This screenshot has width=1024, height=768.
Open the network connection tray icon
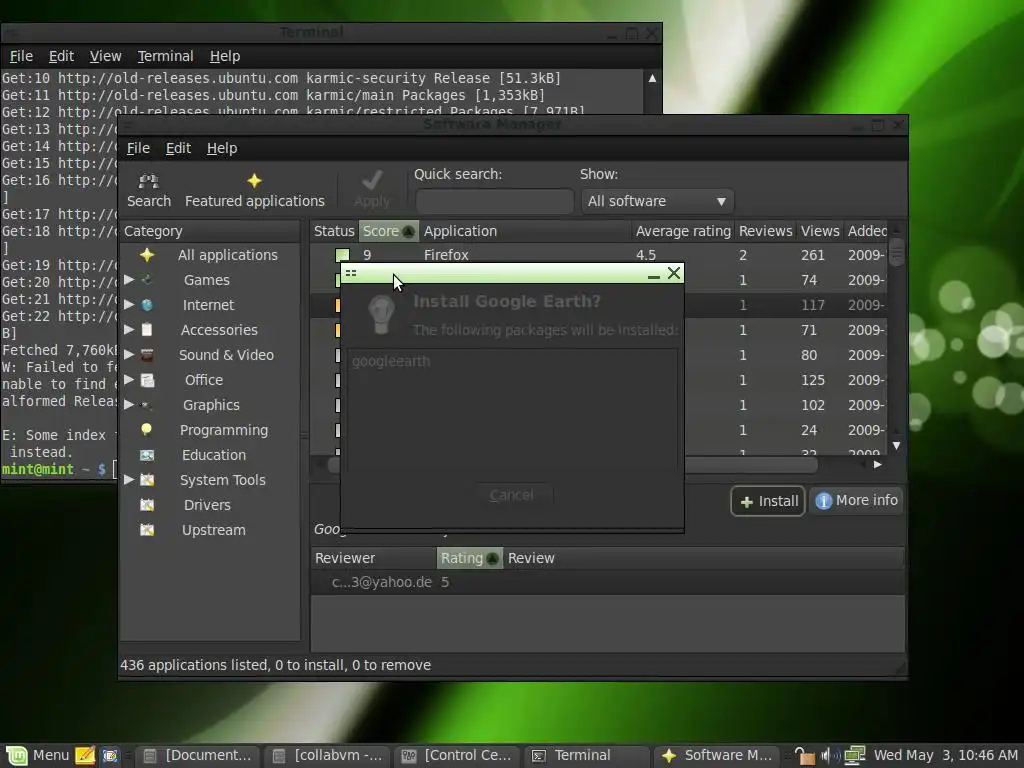coord(854,756)
